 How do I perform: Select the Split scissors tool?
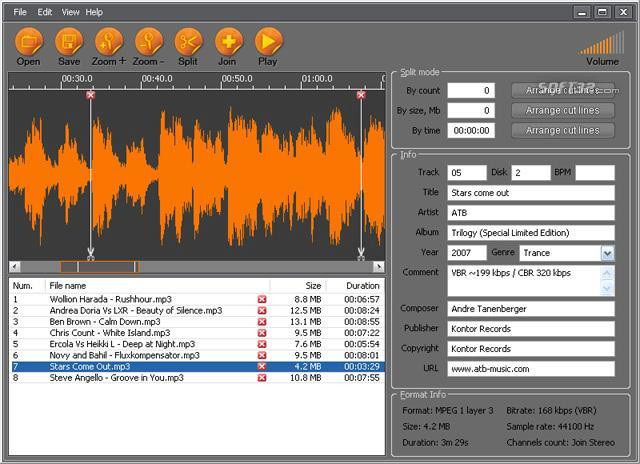188,42
